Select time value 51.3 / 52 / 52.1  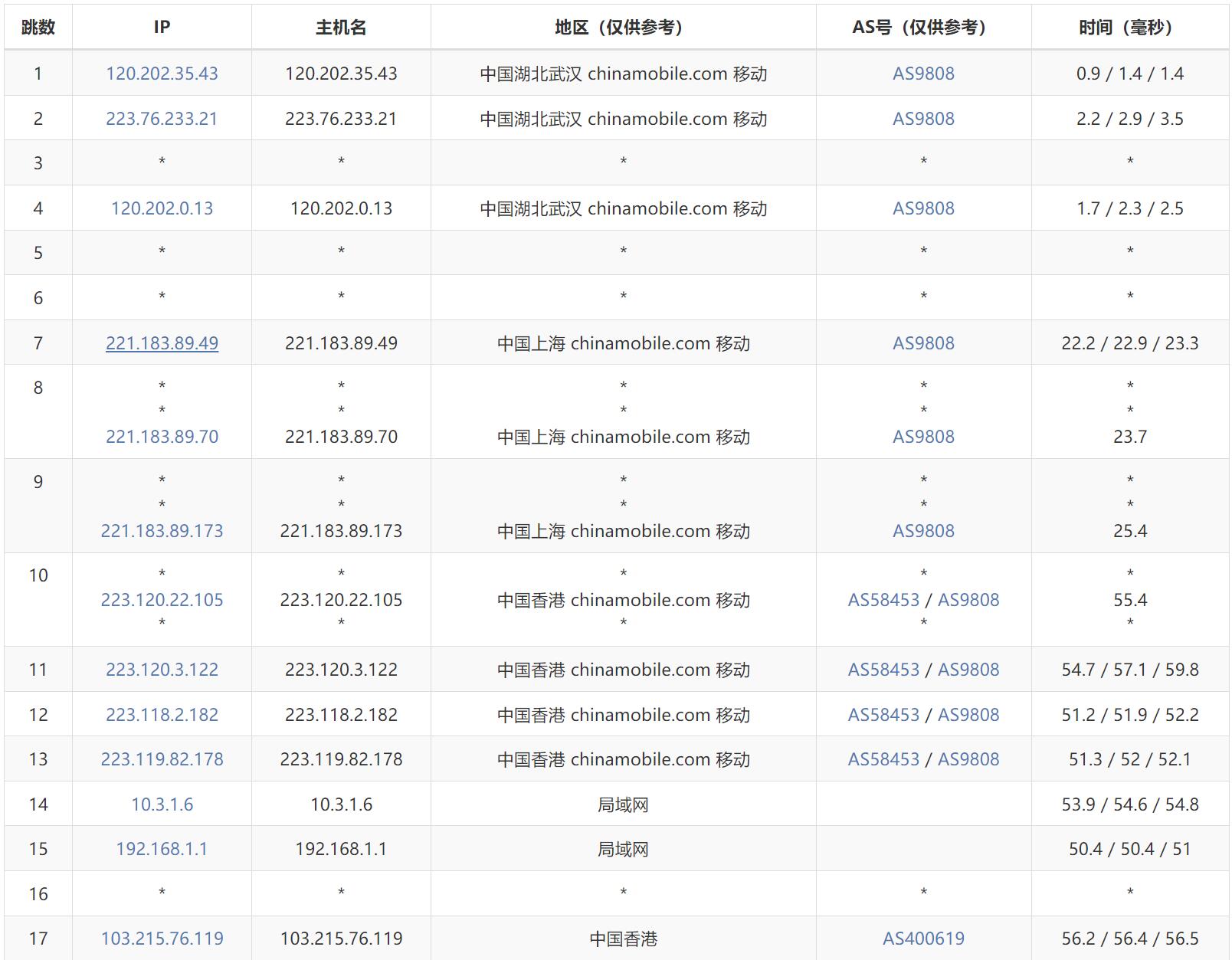click(1130, 759)
